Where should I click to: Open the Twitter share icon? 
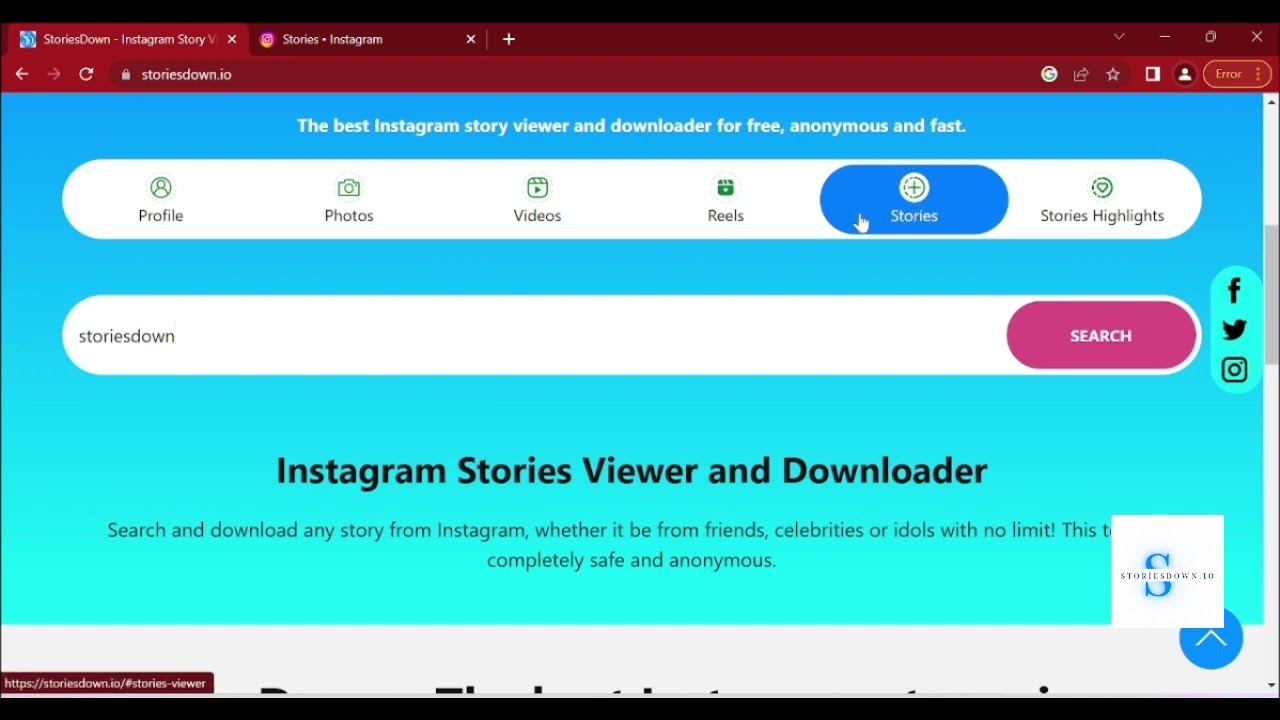[1236, 330]
